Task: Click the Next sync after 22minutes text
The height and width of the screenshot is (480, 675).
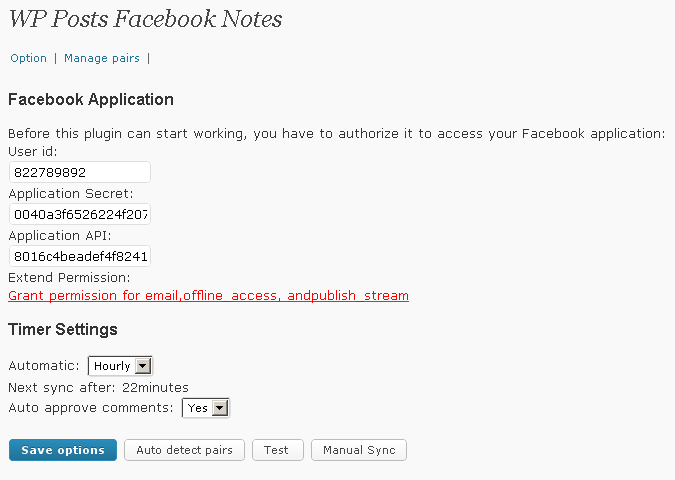Action: click(x=99, y=387)
